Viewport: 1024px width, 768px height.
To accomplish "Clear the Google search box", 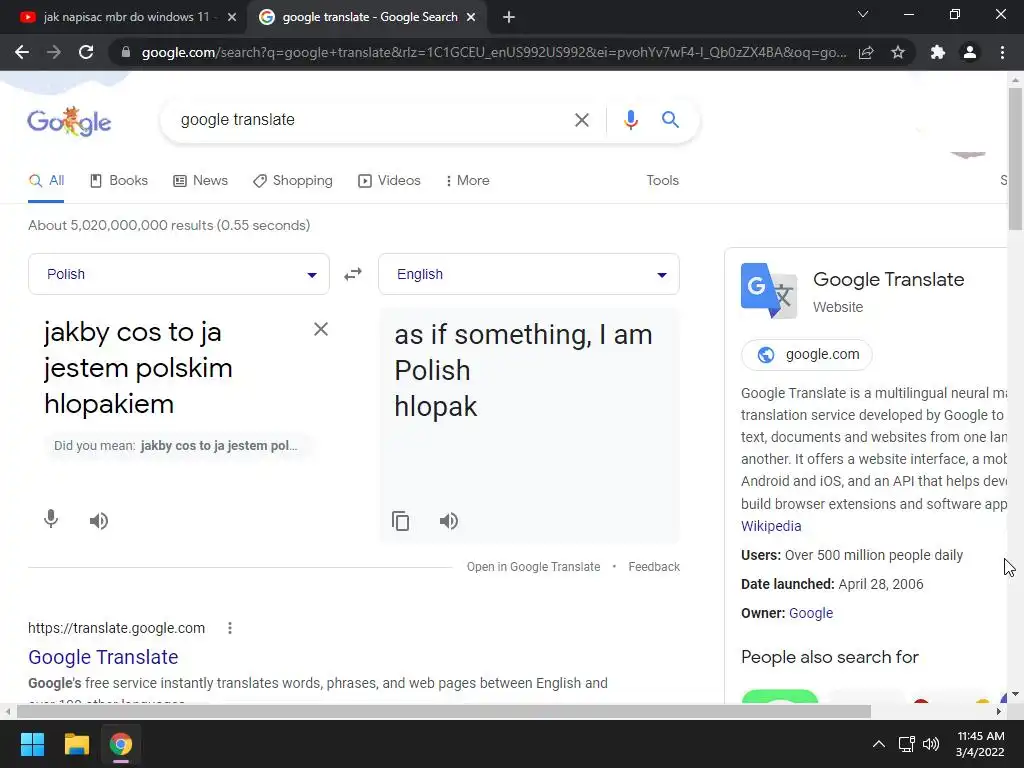I will 581,120.
